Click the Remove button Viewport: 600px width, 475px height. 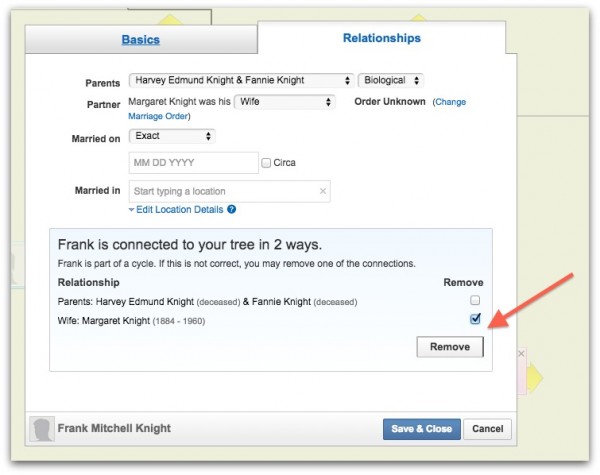[x=450, y=347]
